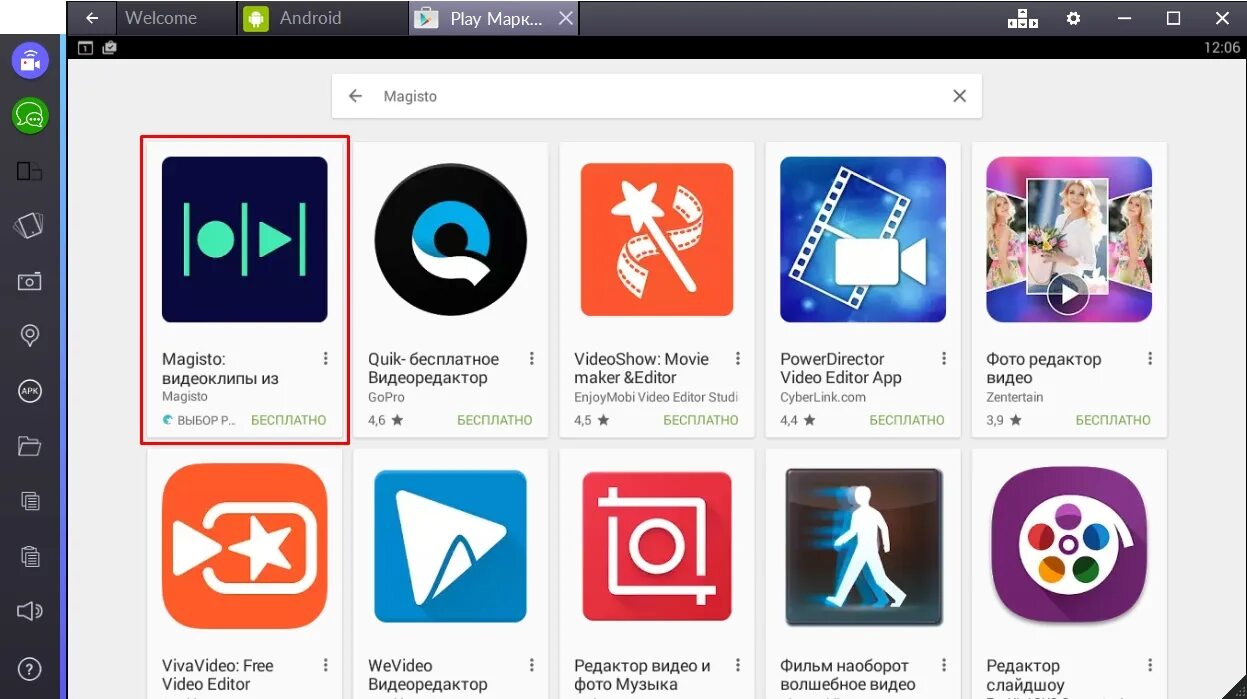Image resolution: width=1247 pixels, height=699 pixels.
Task: Open the Фото редактор видео app icon
Action: point(1069,239)
